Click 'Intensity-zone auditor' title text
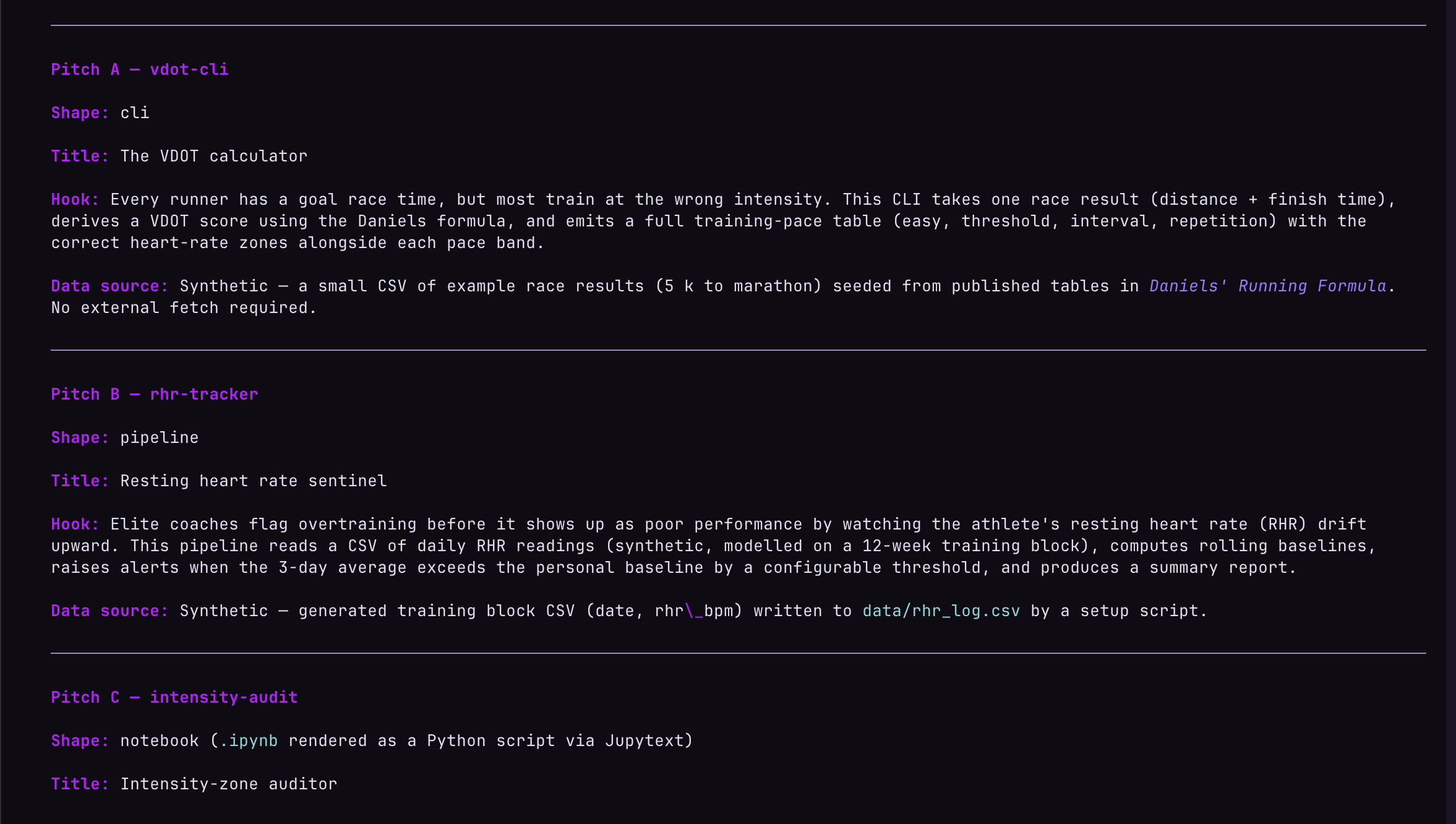 (x=229, y=784)
